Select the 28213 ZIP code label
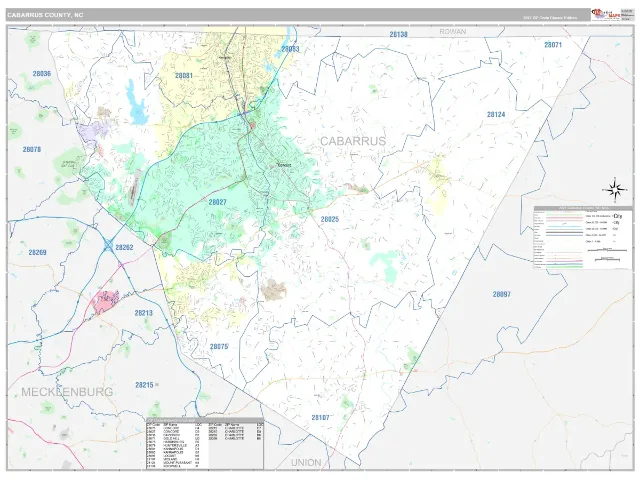Image resolution: width=640 pixels, height=480 pixels. coord(144,313)
